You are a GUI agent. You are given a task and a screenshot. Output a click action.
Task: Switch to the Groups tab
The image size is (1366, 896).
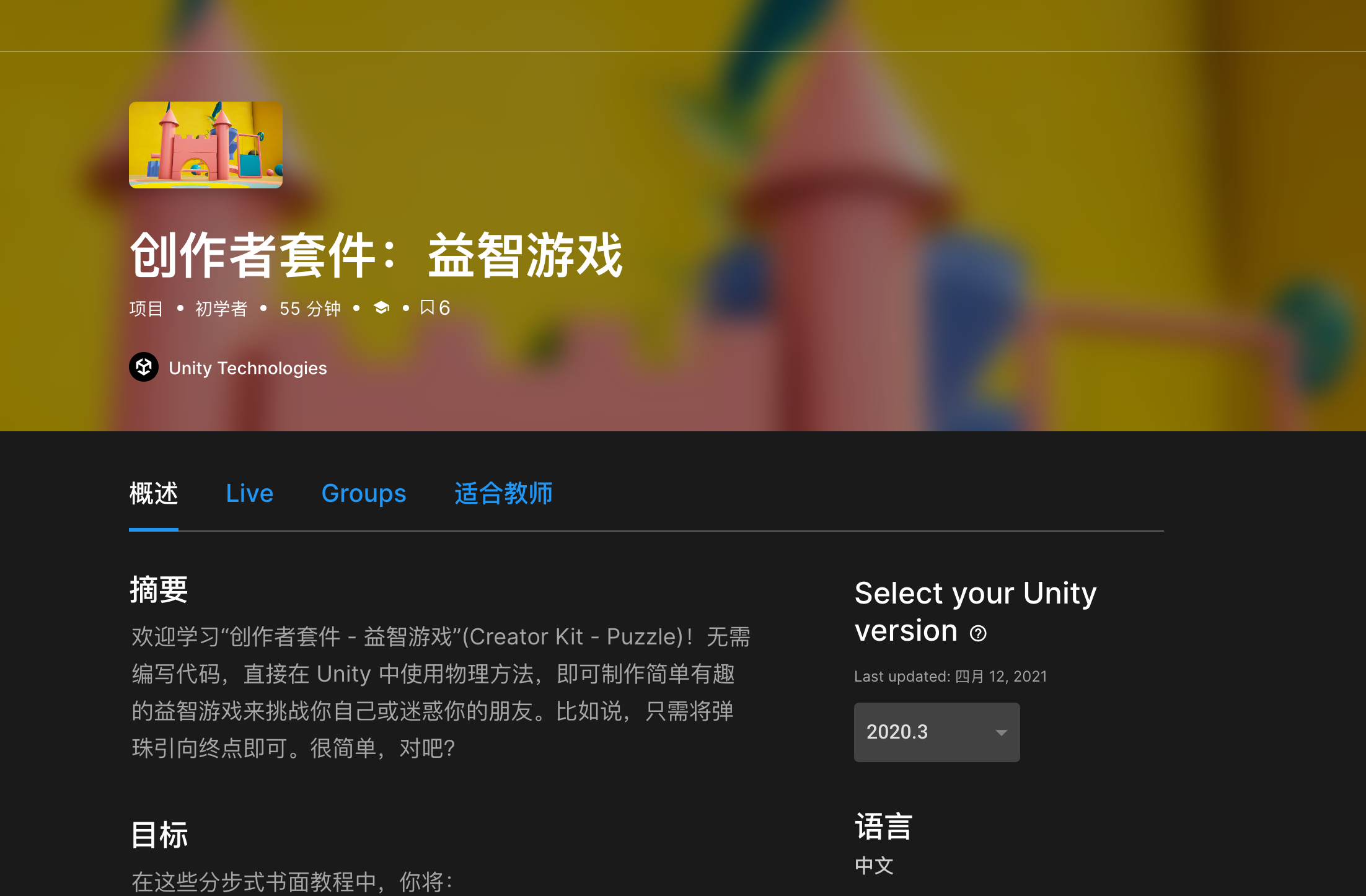[x=364, y=493]
